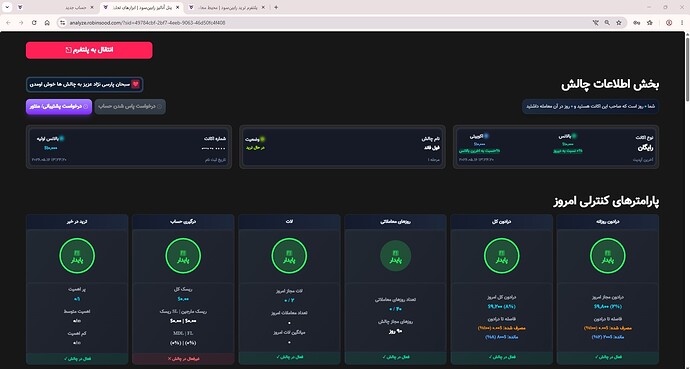Click the MDL | FL label

[183, 333]
